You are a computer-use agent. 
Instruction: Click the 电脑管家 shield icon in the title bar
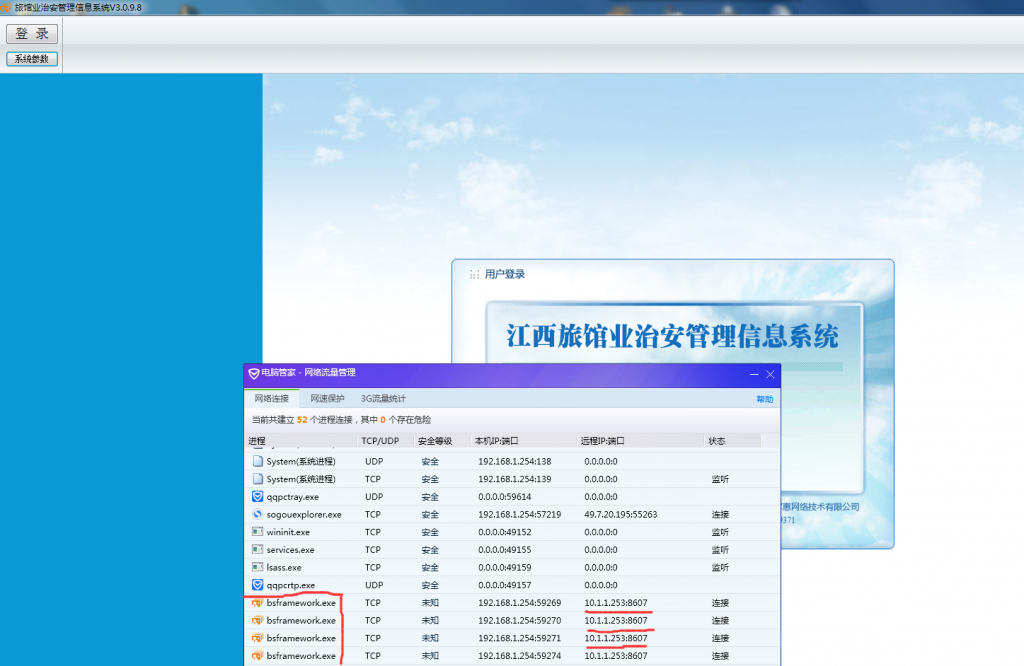[x=253, y=373]
